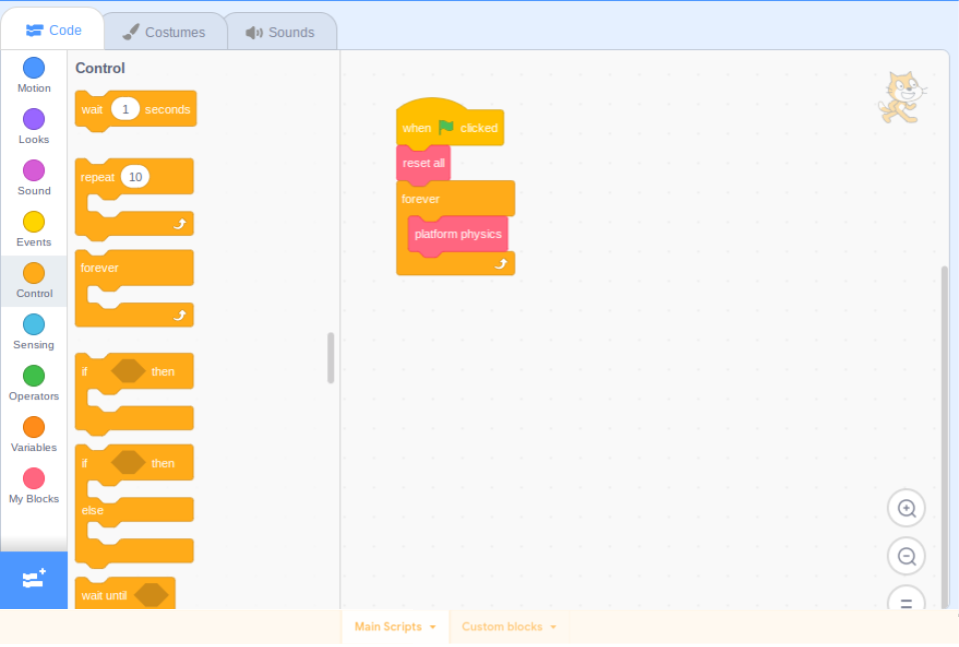
Task: Open the Custom blocks dropdown
Action: click(508, 627)
